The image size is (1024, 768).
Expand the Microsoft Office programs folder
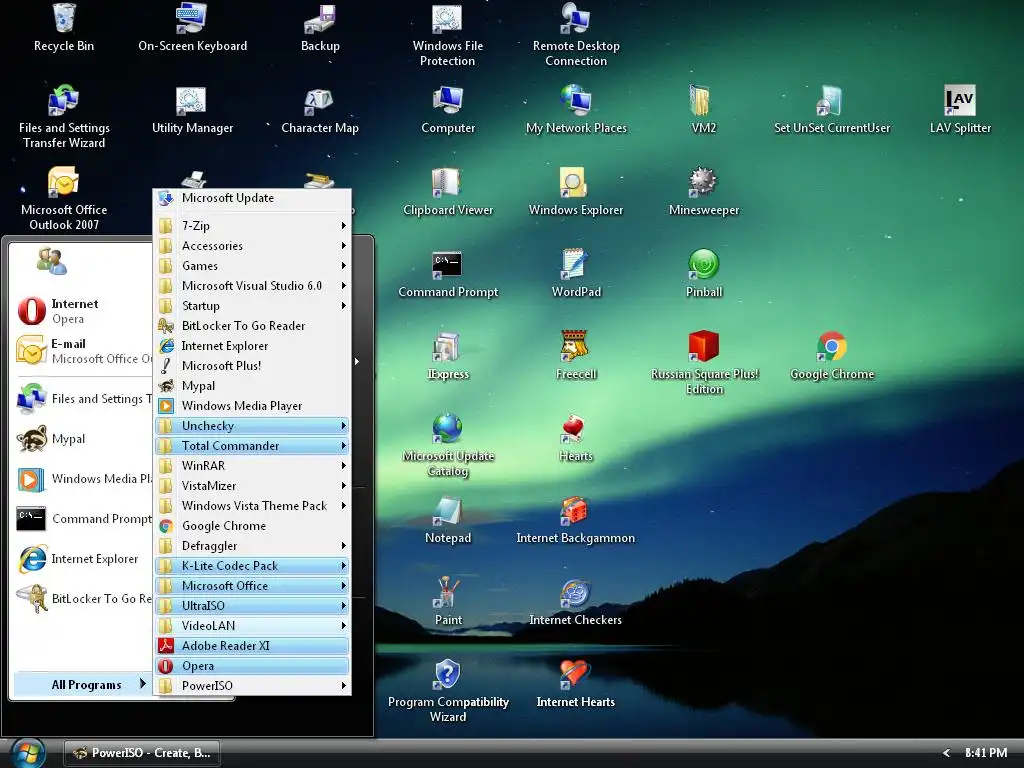pyautogui.click(x=252, y=586)
